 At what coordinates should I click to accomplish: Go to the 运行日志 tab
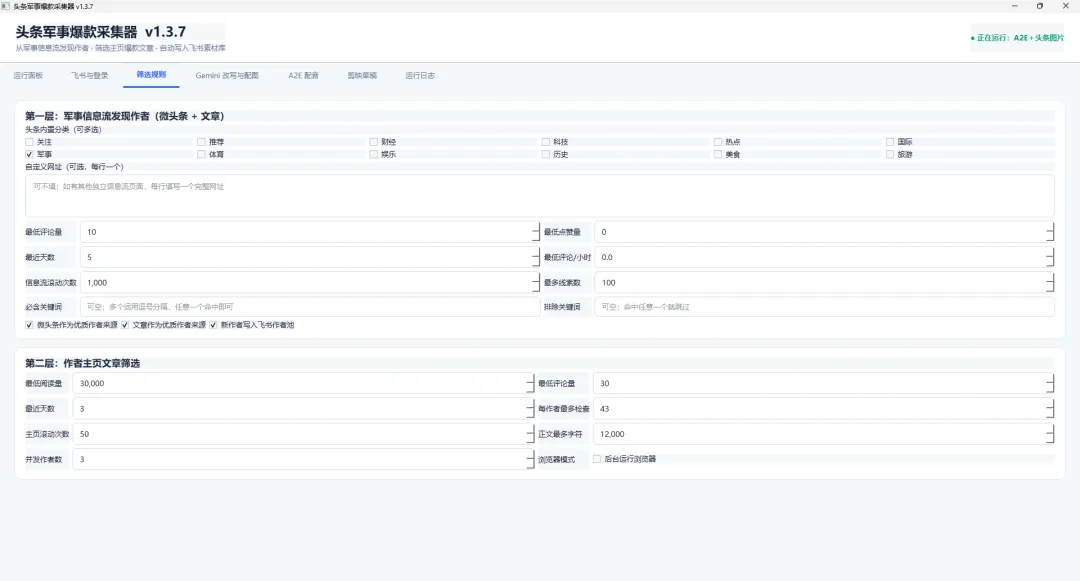420,76
